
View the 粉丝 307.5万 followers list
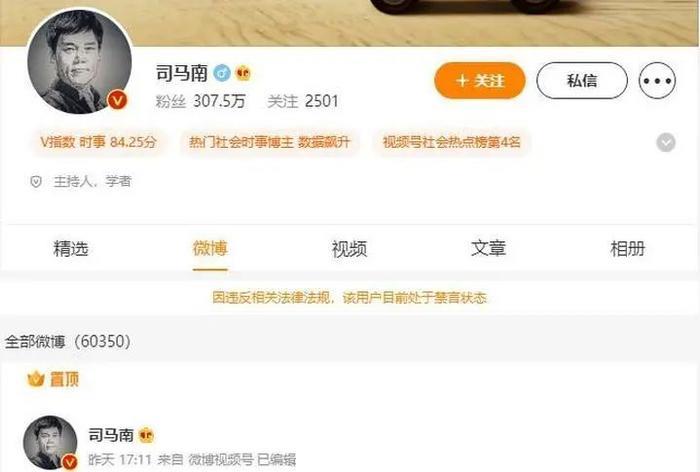[x=200, y=101]
